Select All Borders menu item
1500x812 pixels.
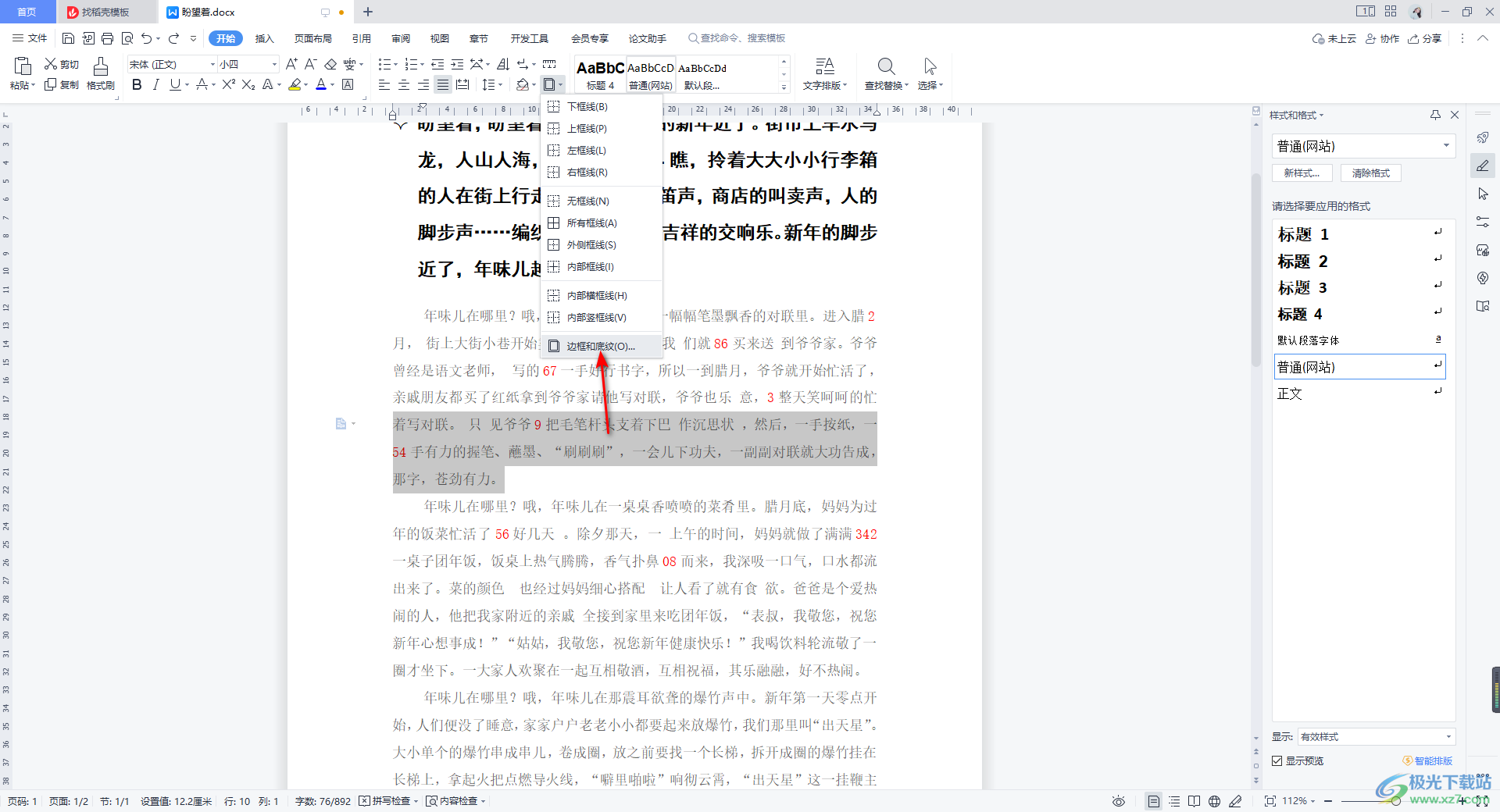602,223
